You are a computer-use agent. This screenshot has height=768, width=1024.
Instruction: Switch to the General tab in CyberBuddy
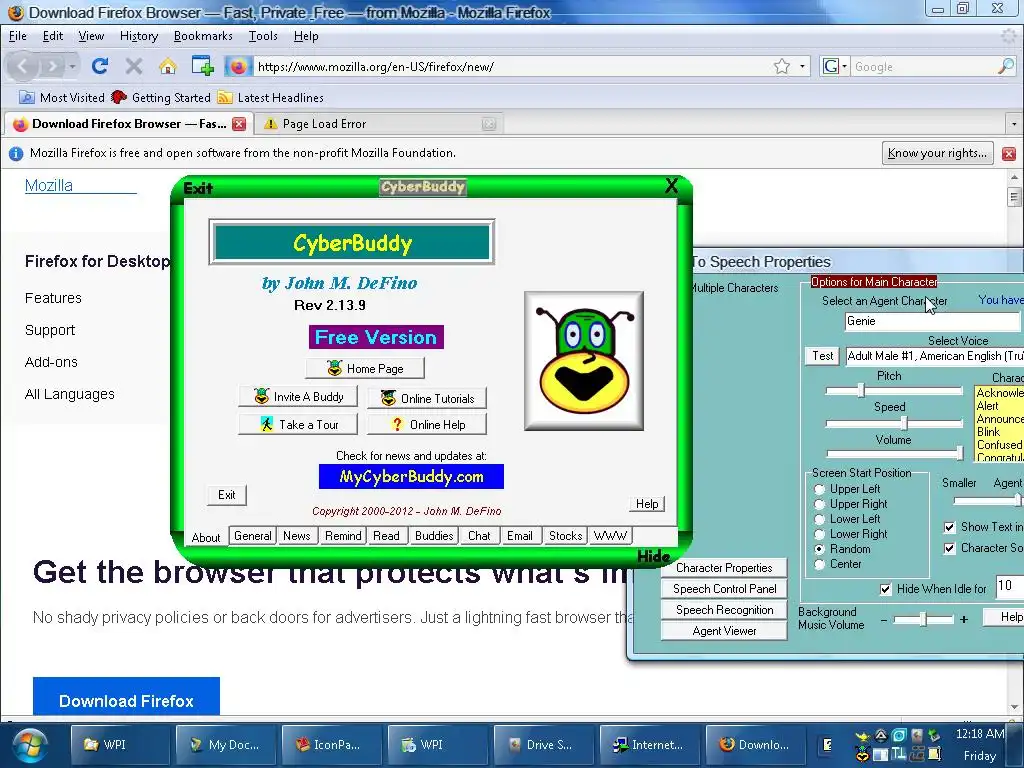252,536
